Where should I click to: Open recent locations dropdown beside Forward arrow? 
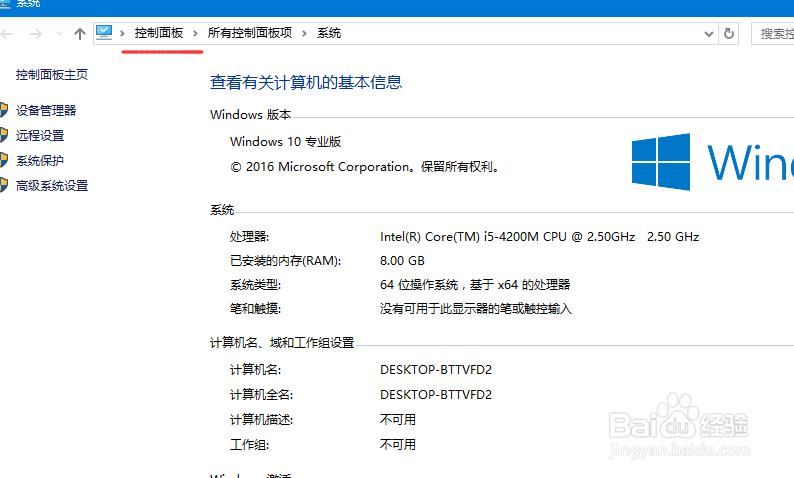coord(59,34)
